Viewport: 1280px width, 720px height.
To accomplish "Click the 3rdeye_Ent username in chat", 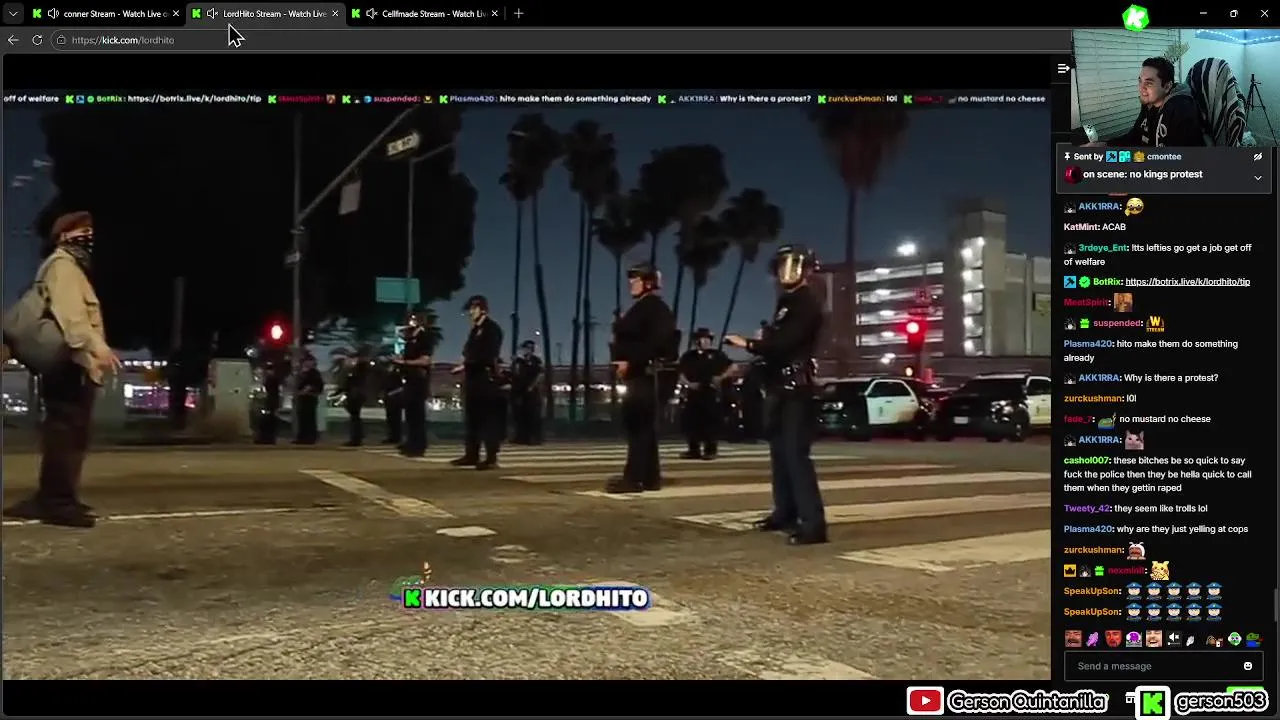I will [1103, 248].
